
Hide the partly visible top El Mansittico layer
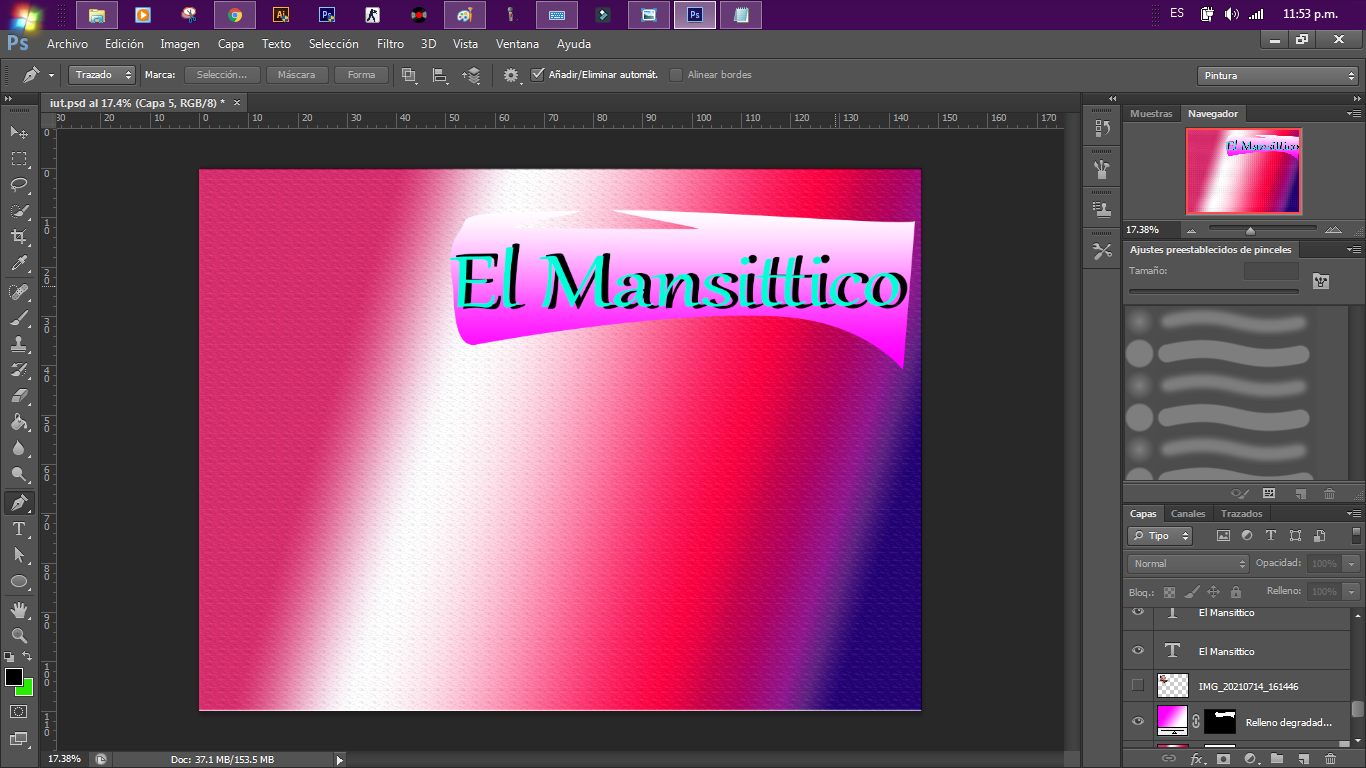1138,611
